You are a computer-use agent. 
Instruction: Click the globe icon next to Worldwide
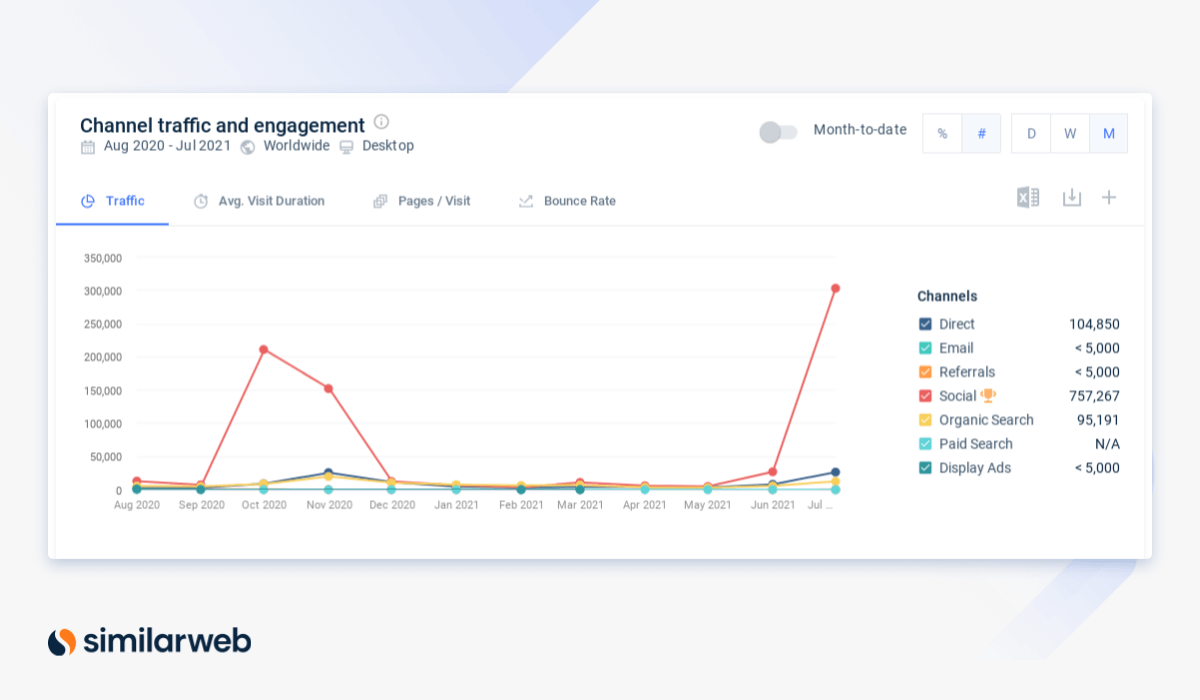[x=248, y=146]
